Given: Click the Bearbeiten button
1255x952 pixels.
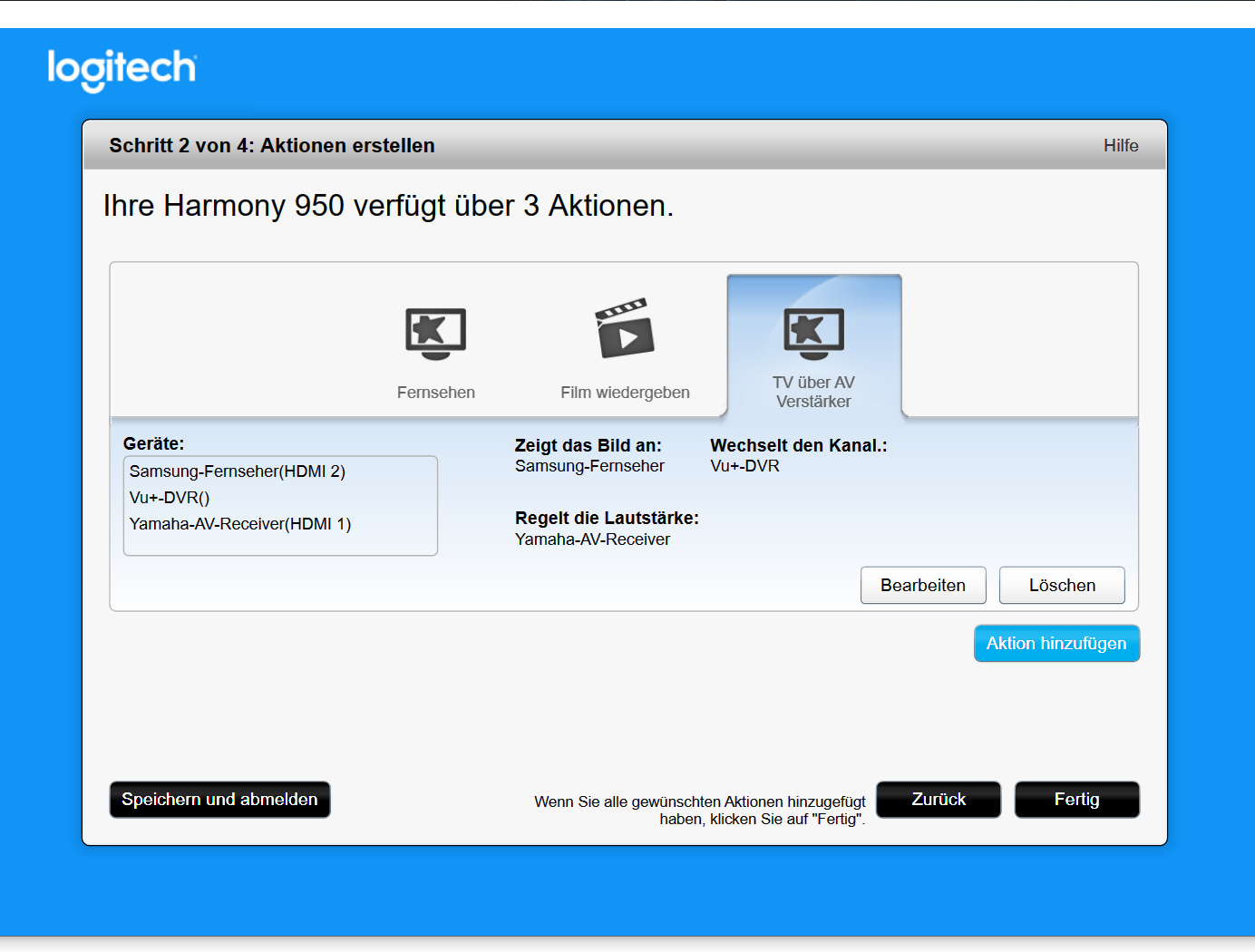Looking at the screenshot, I should point(923,585).
